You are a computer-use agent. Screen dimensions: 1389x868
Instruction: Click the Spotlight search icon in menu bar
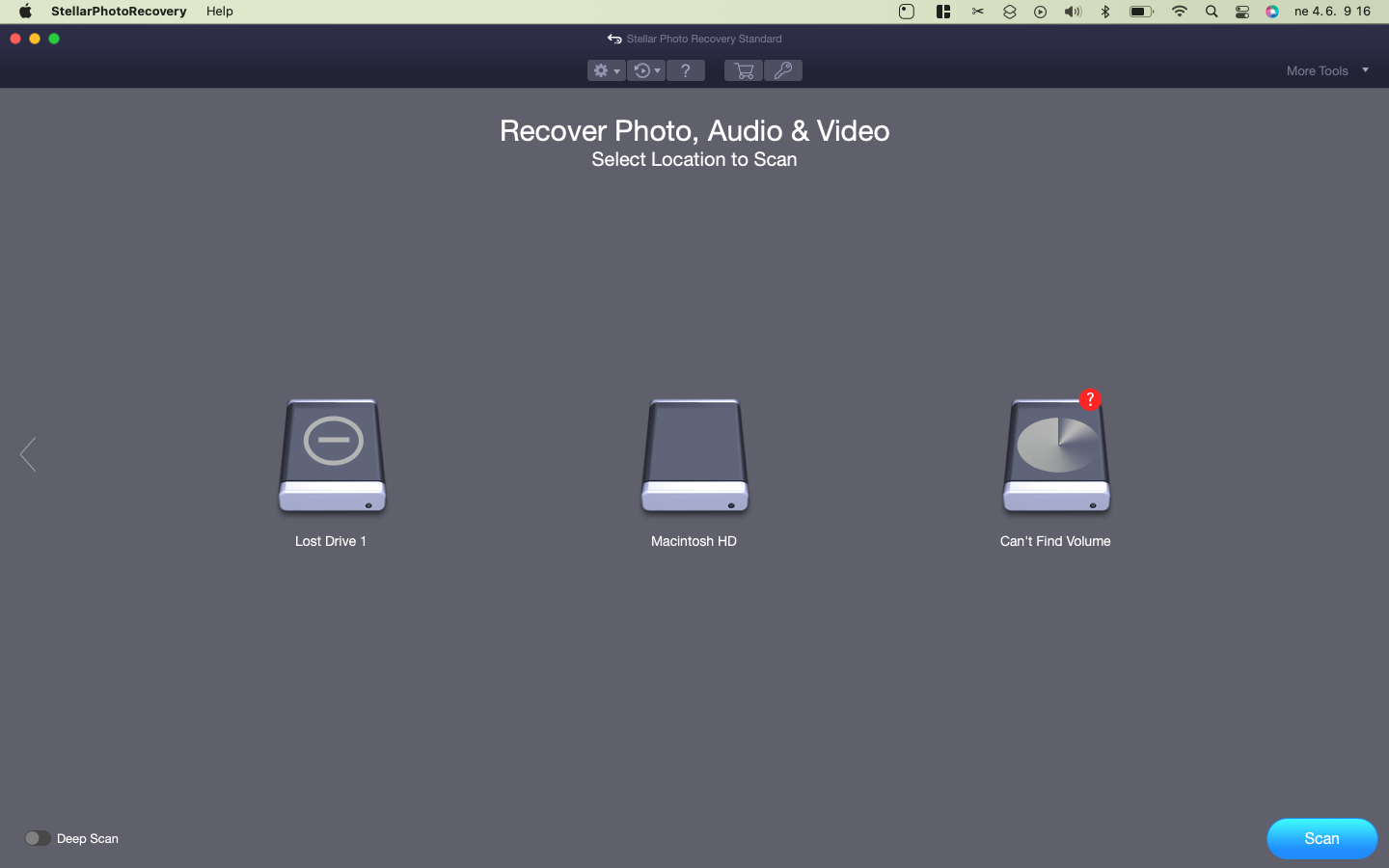(x=1212, y=12)
